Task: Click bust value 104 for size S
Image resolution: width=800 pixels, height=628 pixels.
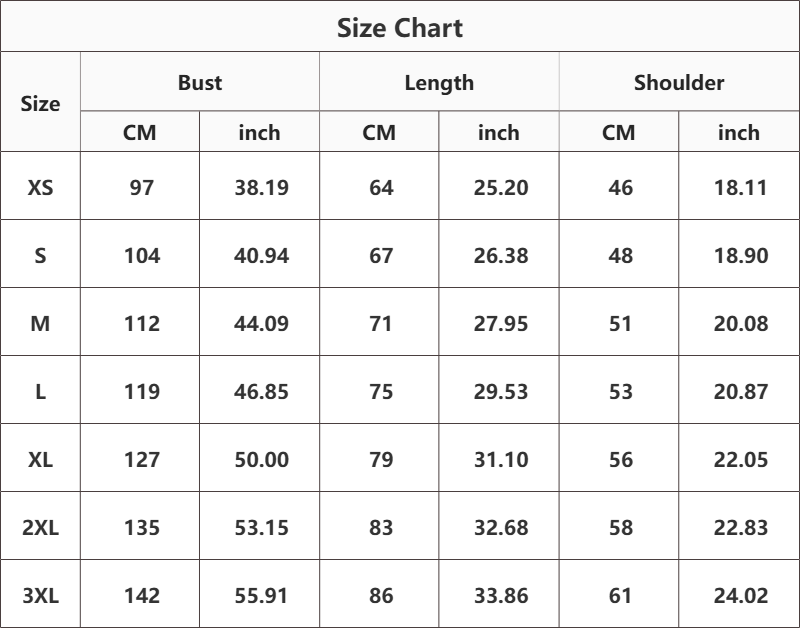Action: pos(142,255)
